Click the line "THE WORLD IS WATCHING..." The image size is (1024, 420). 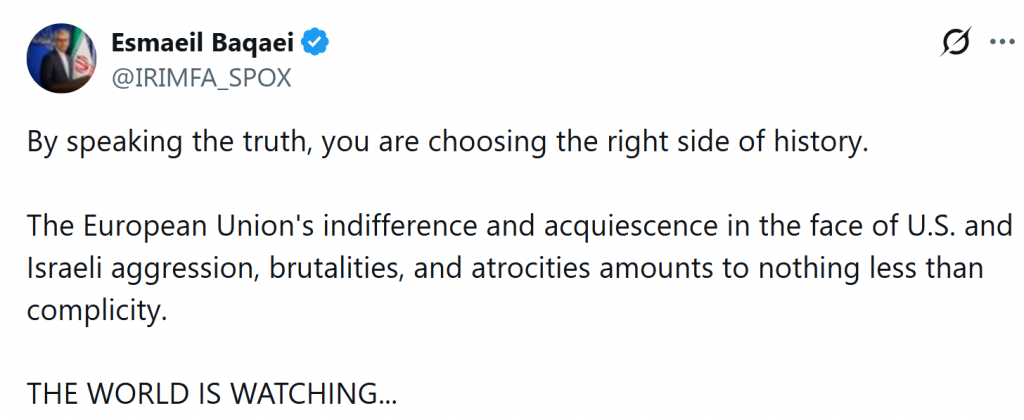click(212, 394)
